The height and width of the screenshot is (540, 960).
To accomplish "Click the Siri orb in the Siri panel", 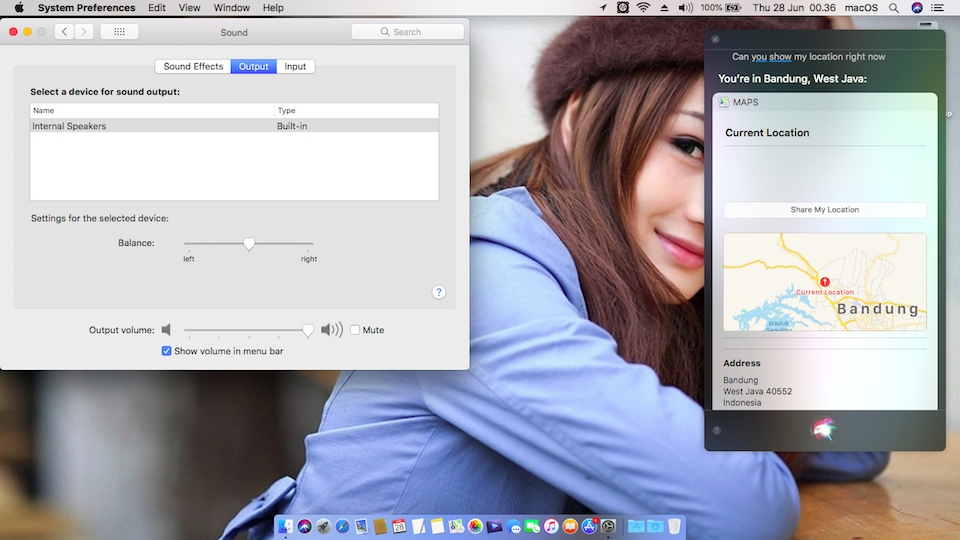I will (825, 430).
